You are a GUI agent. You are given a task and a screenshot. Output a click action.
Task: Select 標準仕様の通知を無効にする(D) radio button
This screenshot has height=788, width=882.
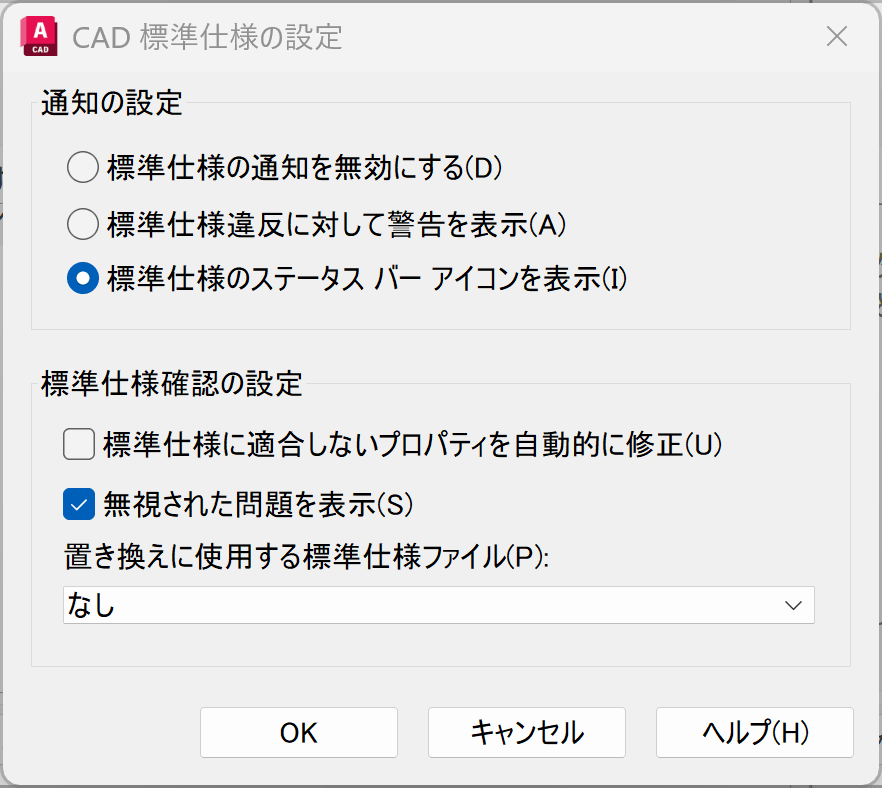point(82,167)
